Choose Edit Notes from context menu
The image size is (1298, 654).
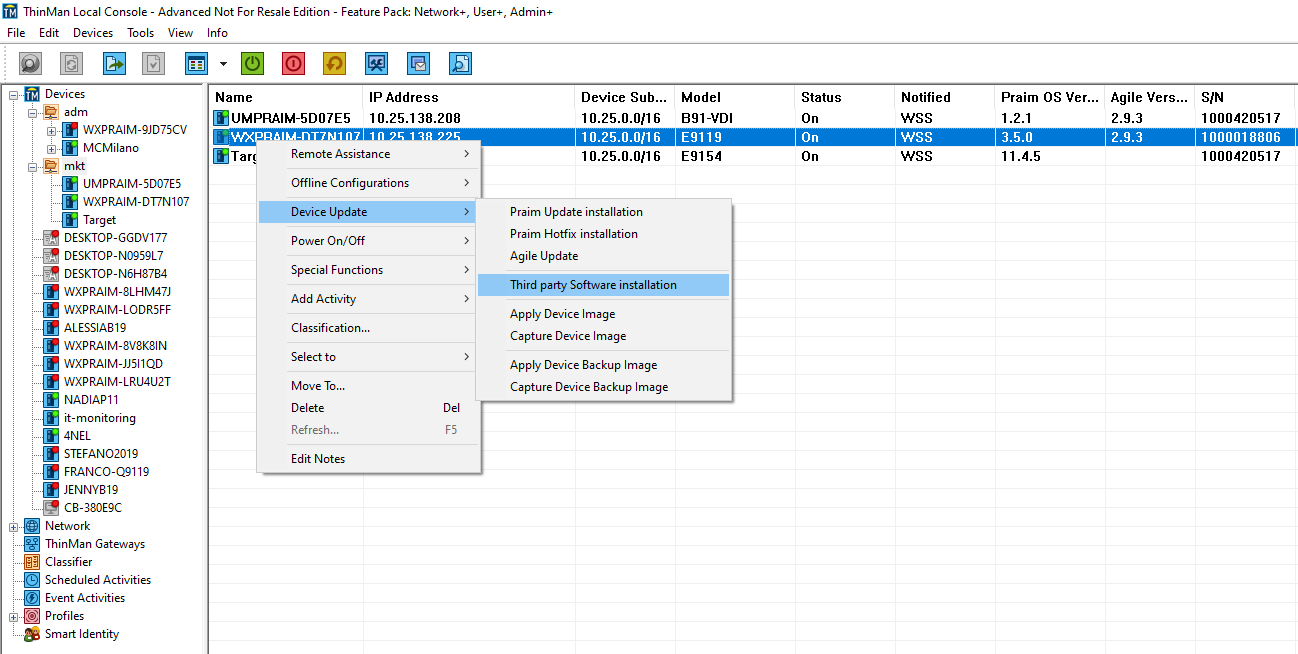click(x=369, y=459)
